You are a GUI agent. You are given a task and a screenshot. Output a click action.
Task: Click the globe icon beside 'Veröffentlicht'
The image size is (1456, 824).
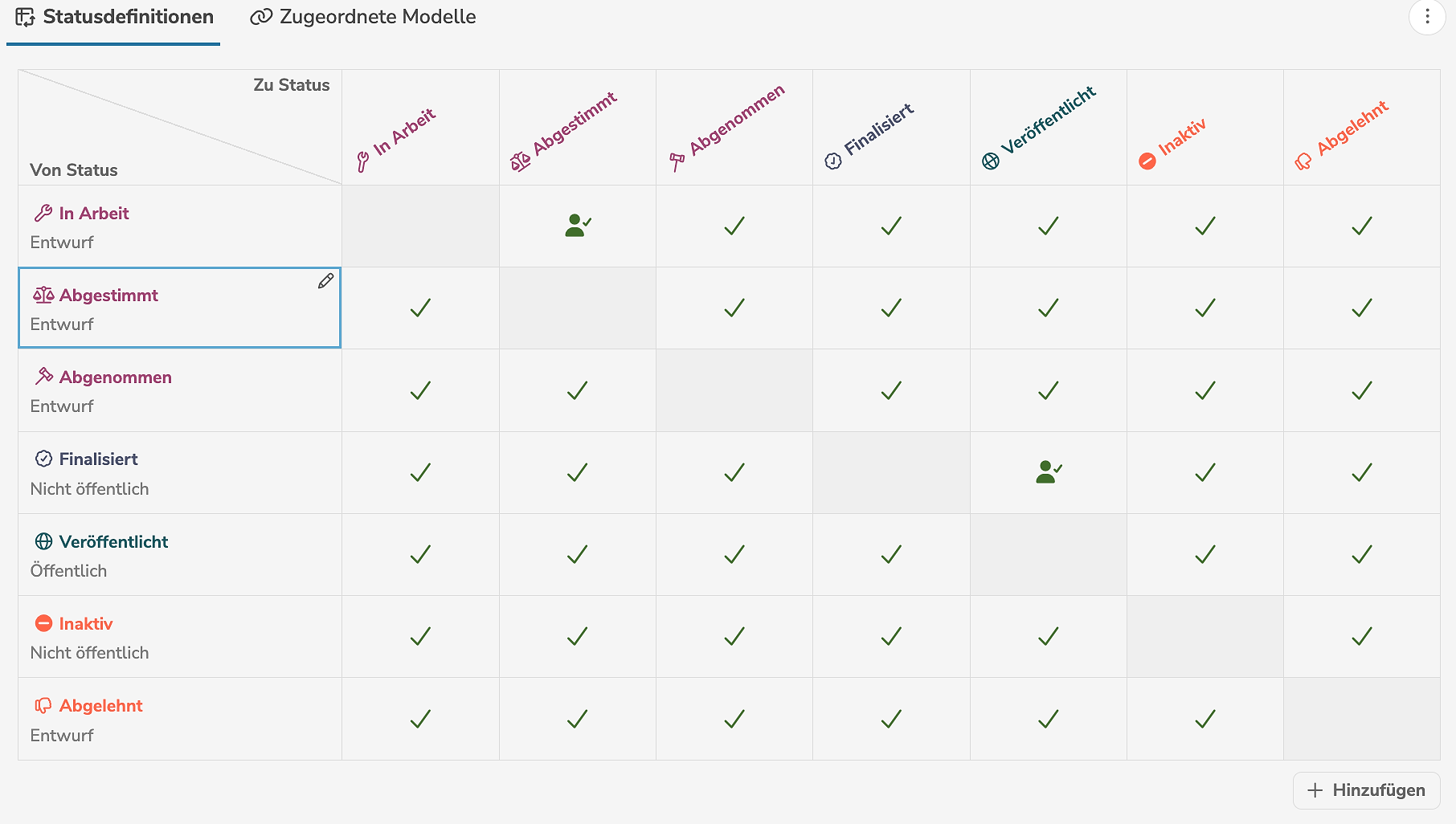43,541
